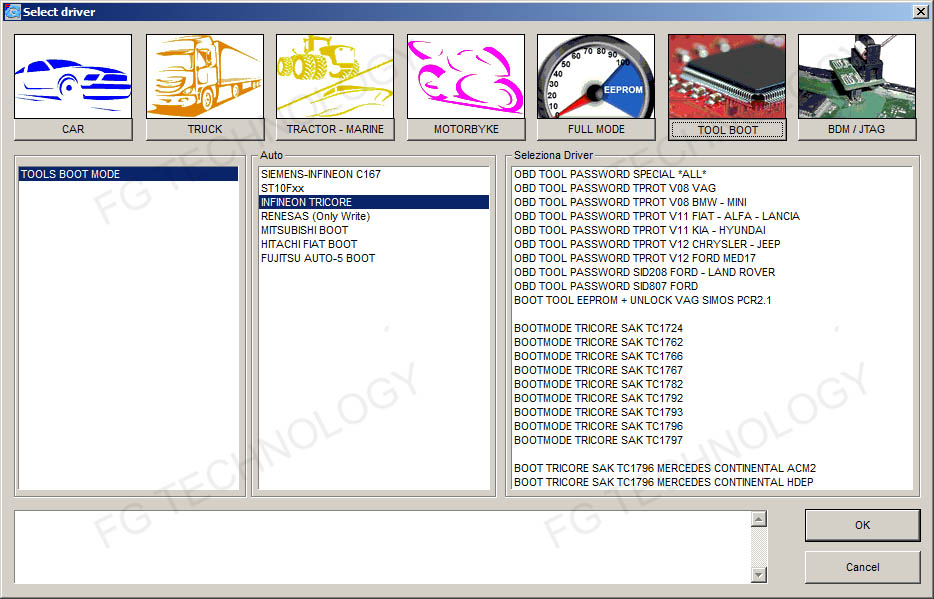Select the CAR button
934x599 pixels.
[73, 129]
